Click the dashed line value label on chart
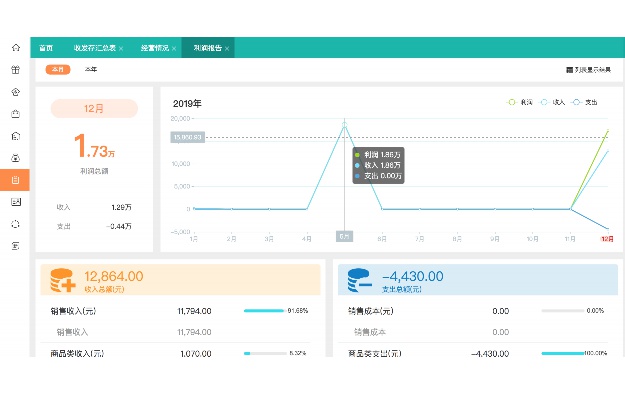 (x=187, y=137)
